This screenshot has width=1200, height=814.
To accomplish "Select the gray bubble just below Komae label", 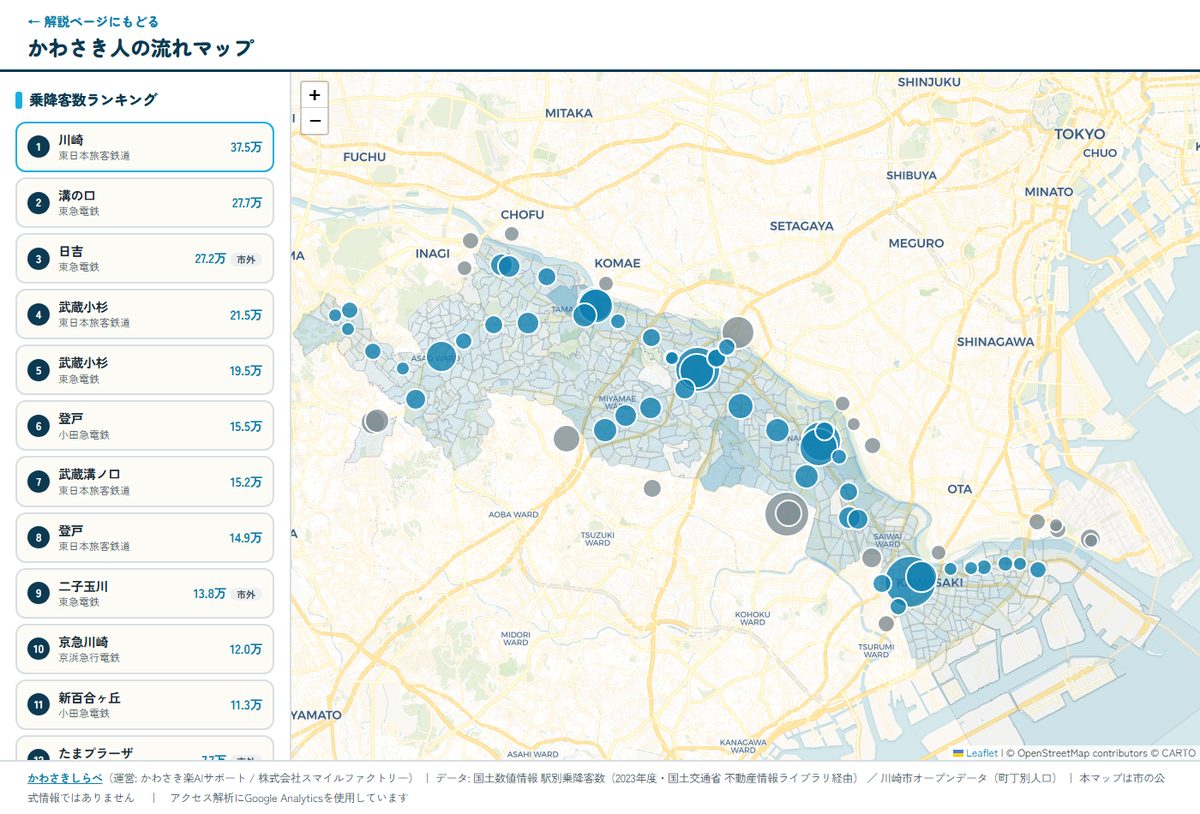I will tap(606, 284).
